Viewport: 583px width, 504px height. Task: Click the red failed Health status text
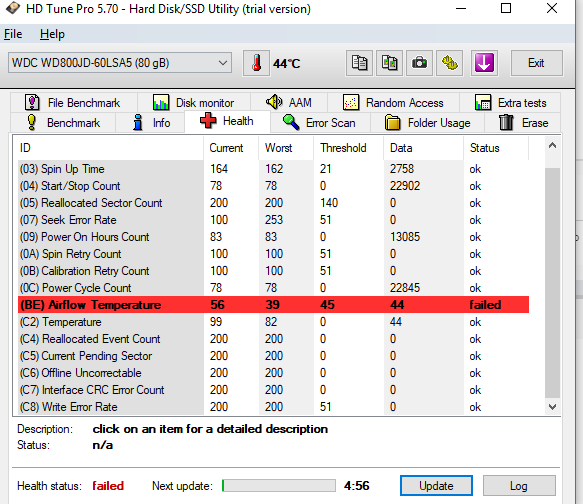tap(108, 486)
